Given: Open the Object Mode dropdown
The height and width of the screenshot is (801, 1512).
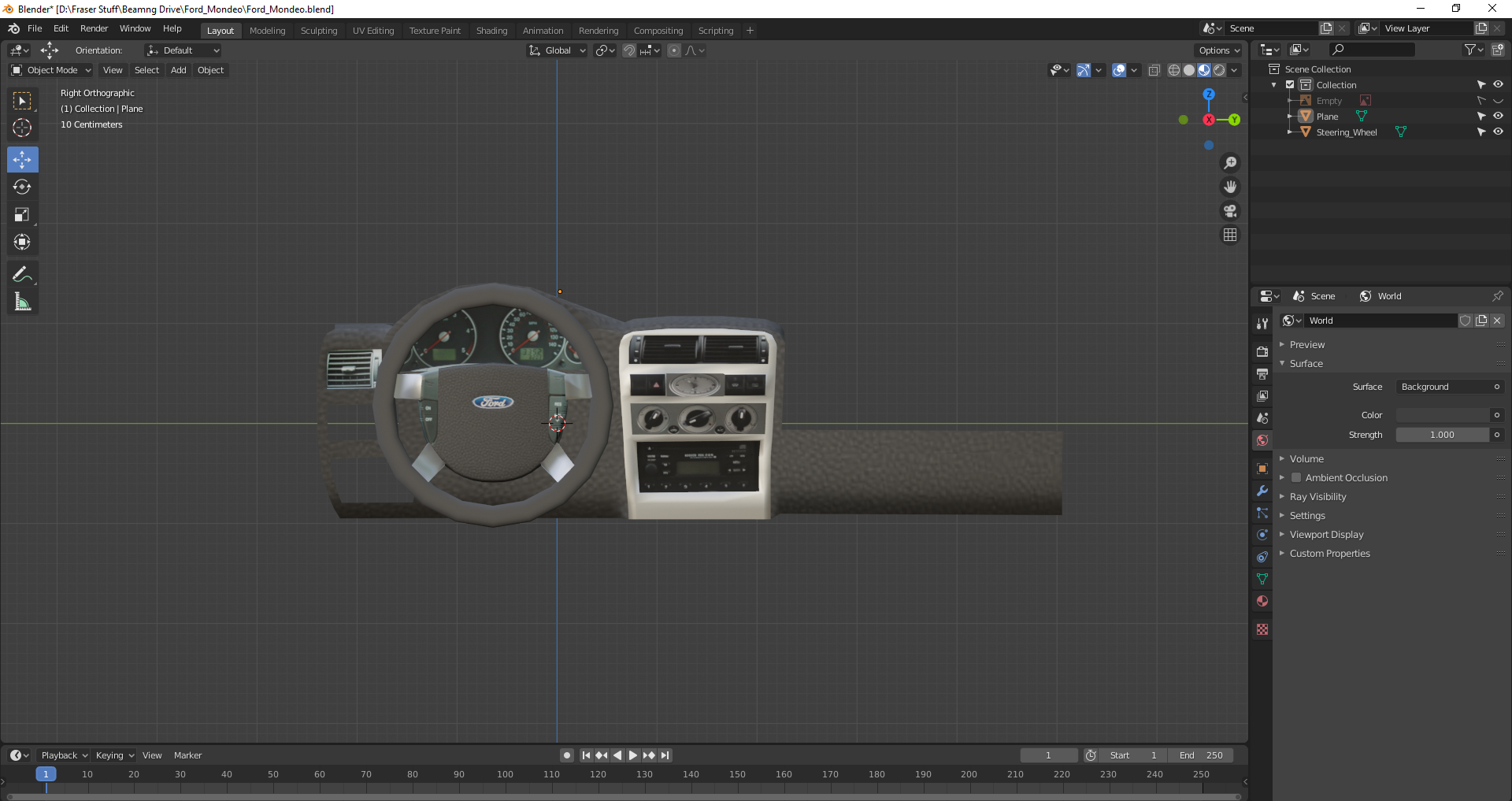Looking at the screenshot, I should tap(51, 70).
